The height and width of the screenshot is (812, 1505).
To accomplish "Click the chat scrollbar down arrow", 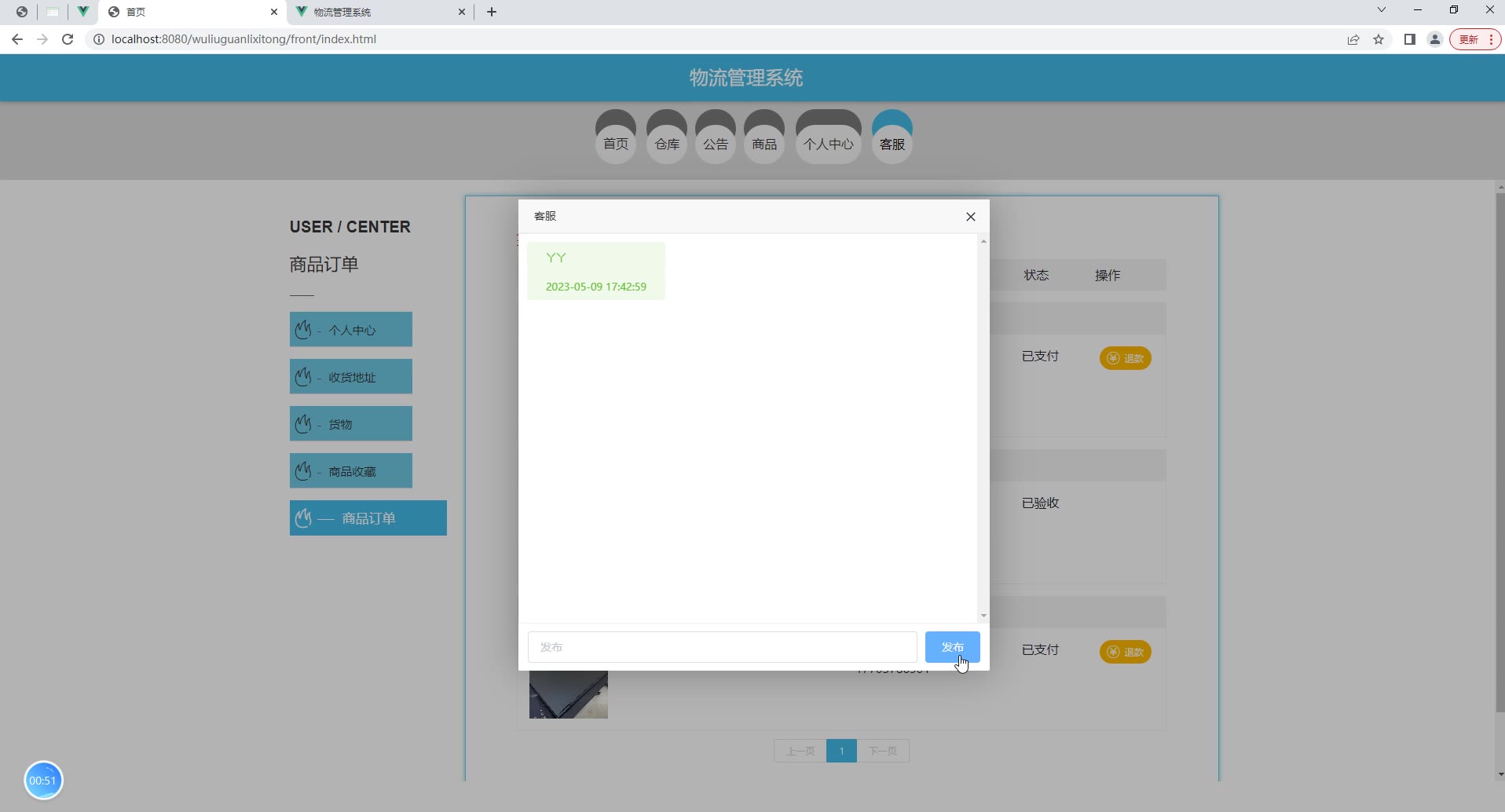I will 983,616.
